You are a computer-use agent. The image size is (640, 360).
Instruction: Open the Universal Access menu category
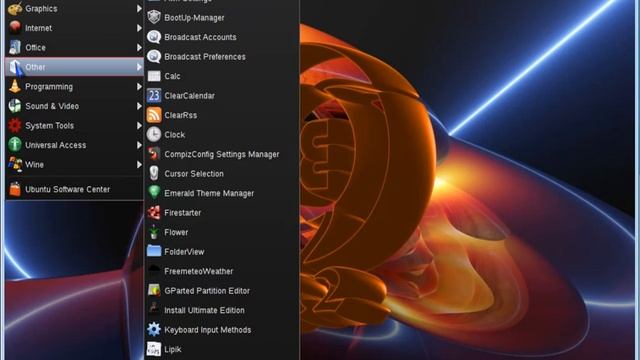[74, 145]
